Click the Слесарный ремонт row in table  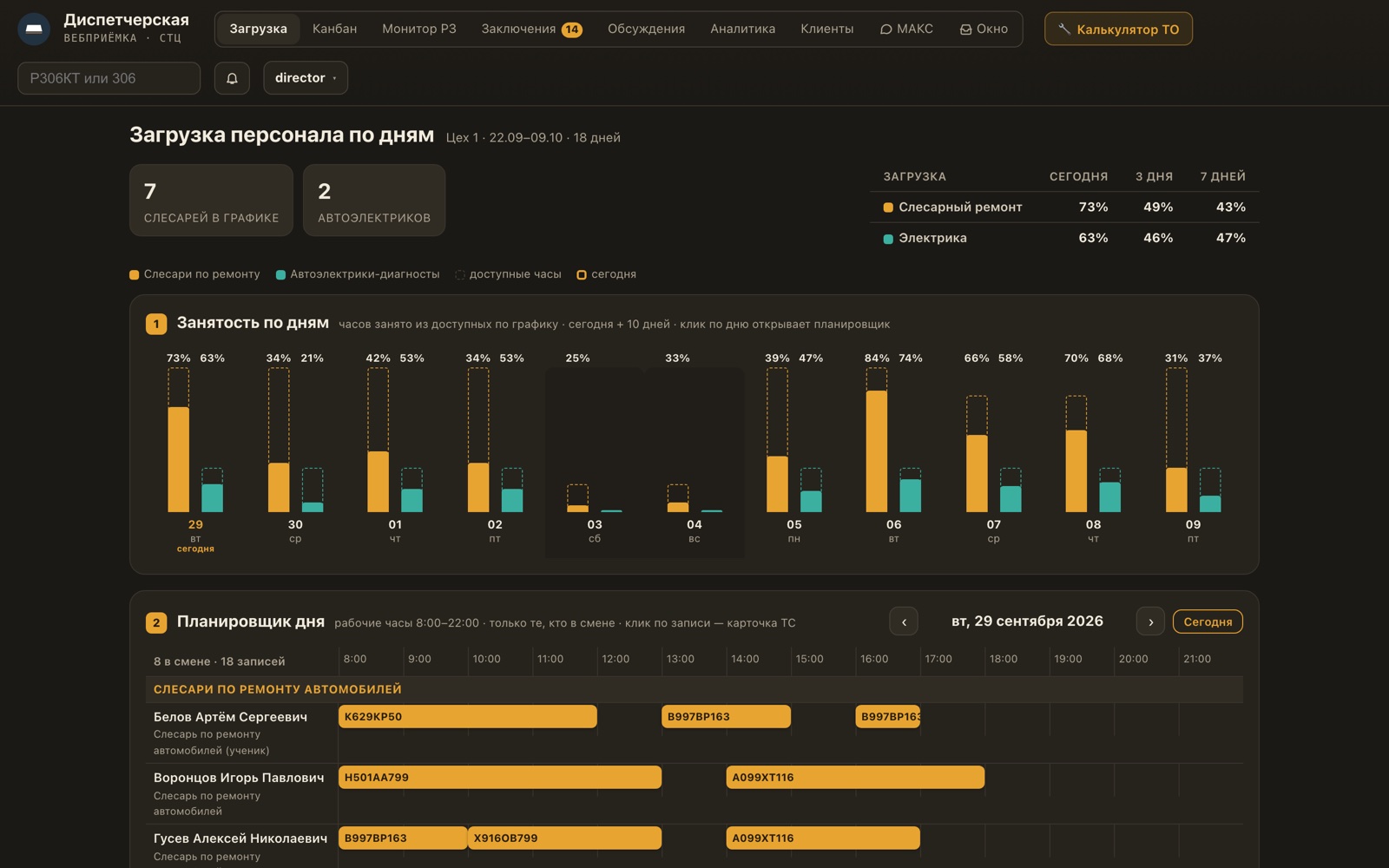tap(1064, 207)
